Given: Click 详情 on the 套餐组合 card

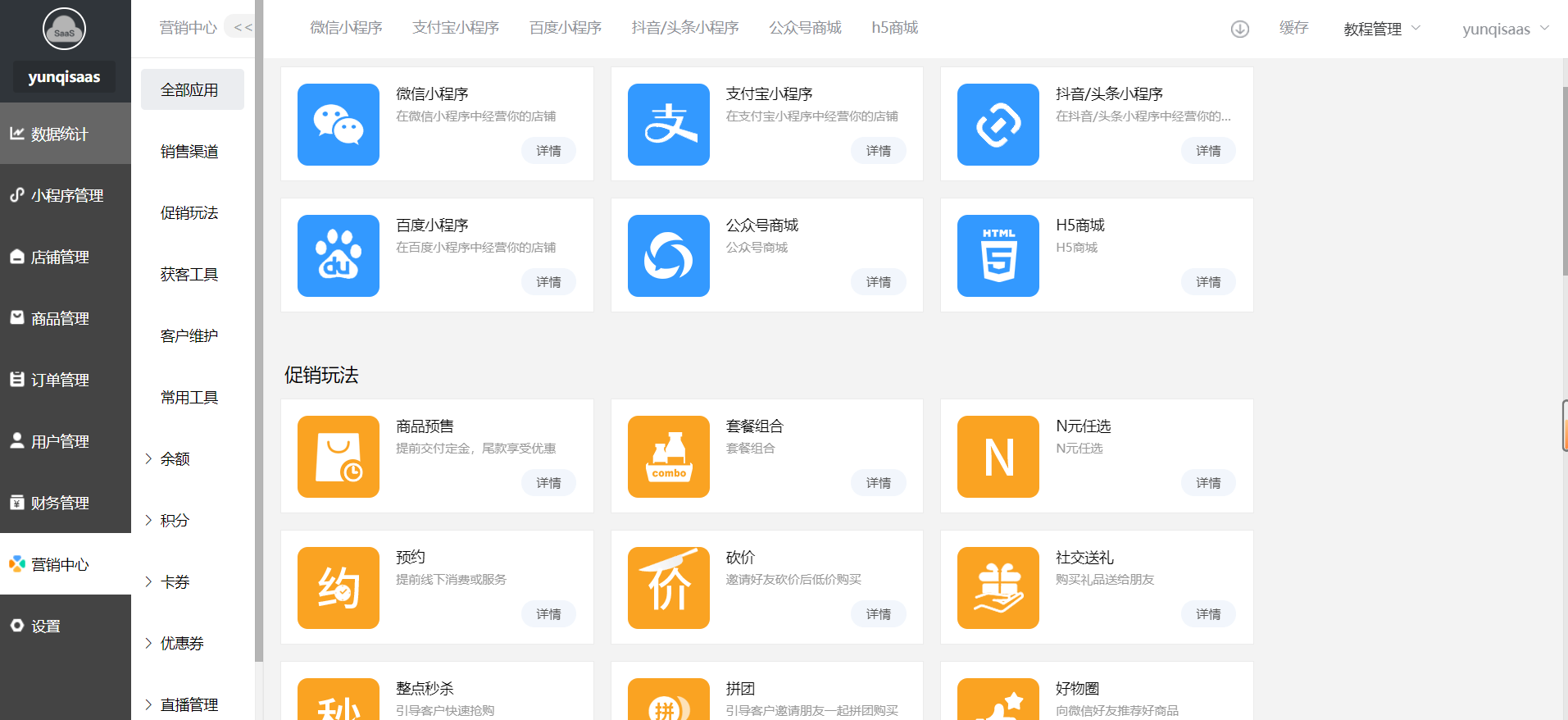Looking at the screenshot, I should [879, 483].
